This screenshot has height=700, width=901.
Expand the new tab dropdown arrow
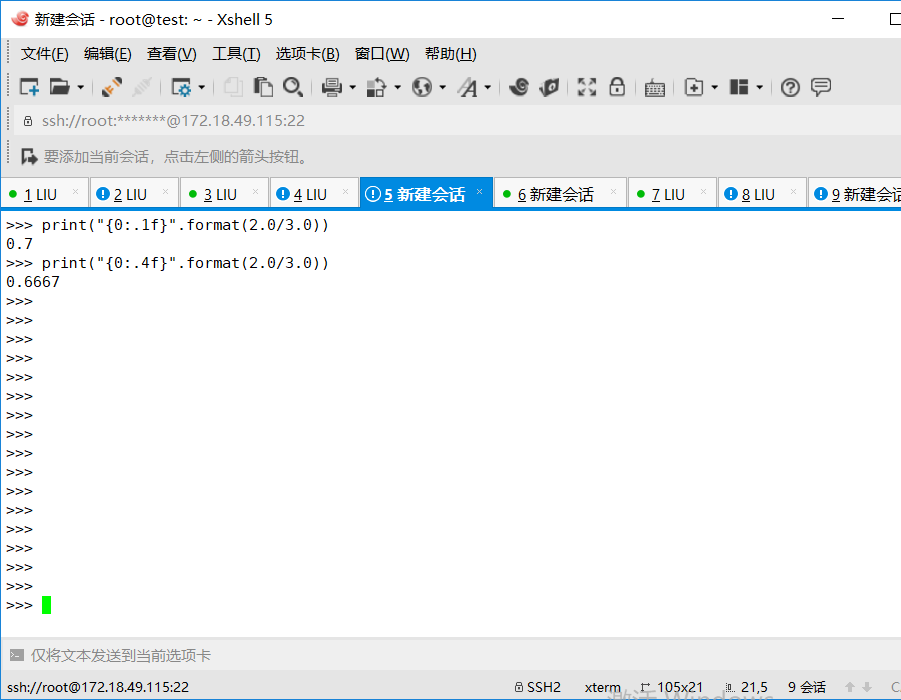714,88
